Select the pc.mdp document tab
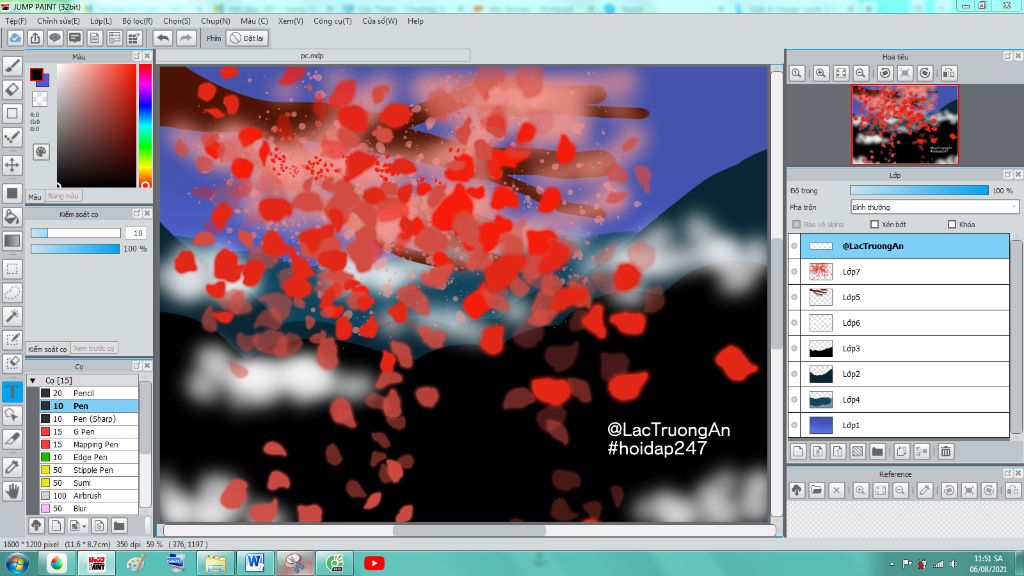The height and width of the screenshot is (576, 1024). coord(312,56)
